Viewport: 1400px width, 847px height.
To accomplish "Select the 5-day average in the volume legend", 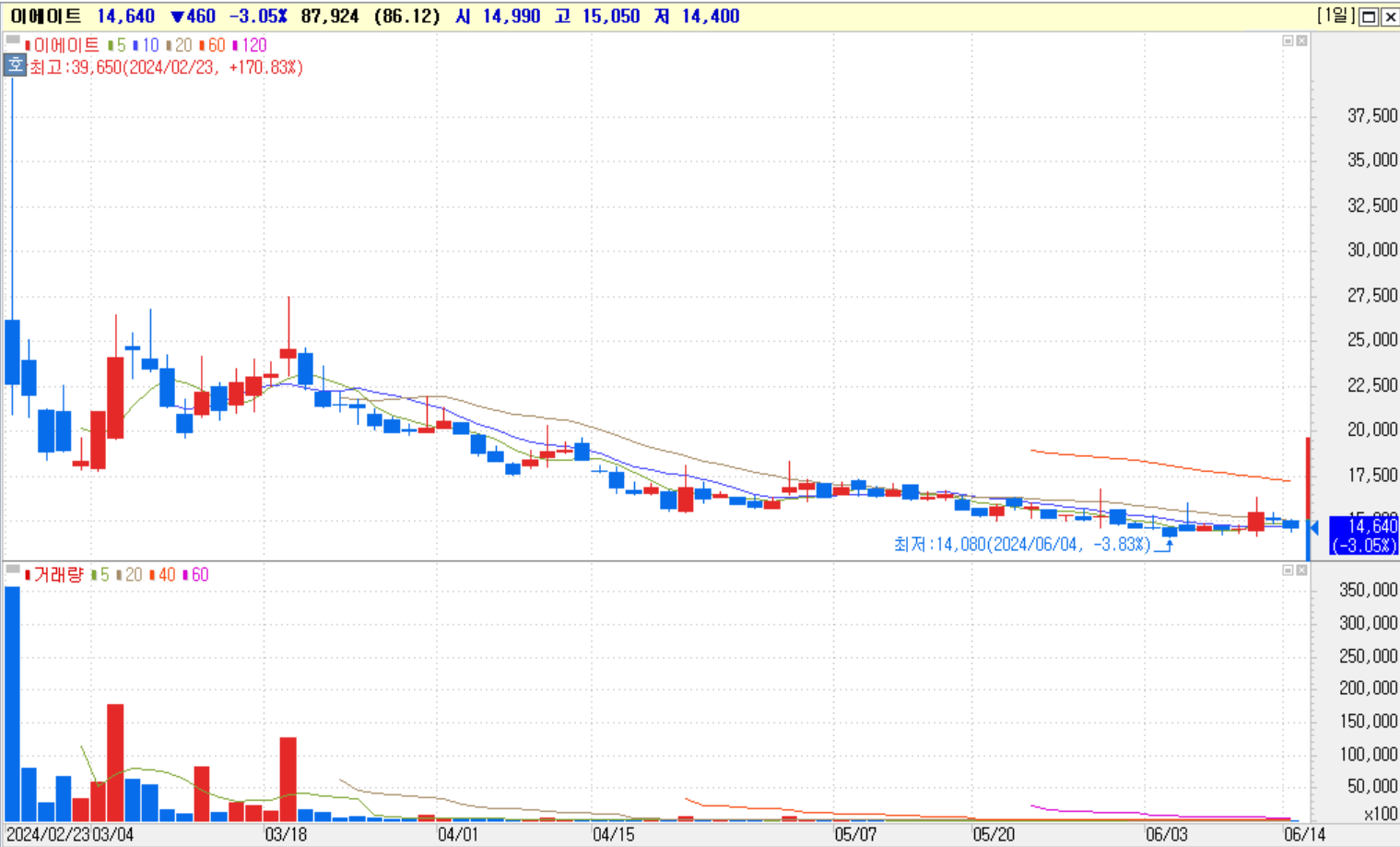I will click(x=100, y=575).
